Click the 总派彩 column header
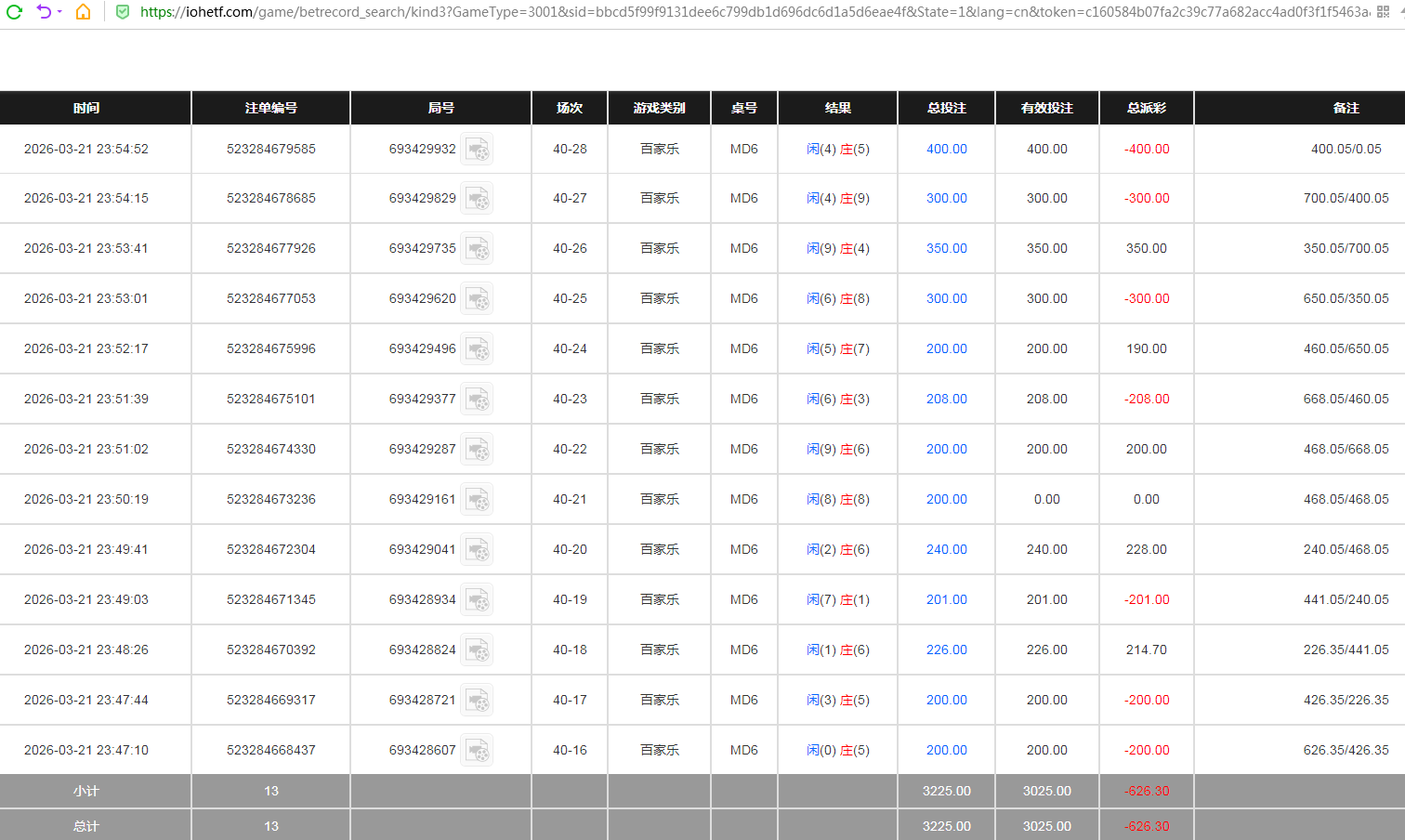The image size is (1405, 840). click(x=1146, y=108)
